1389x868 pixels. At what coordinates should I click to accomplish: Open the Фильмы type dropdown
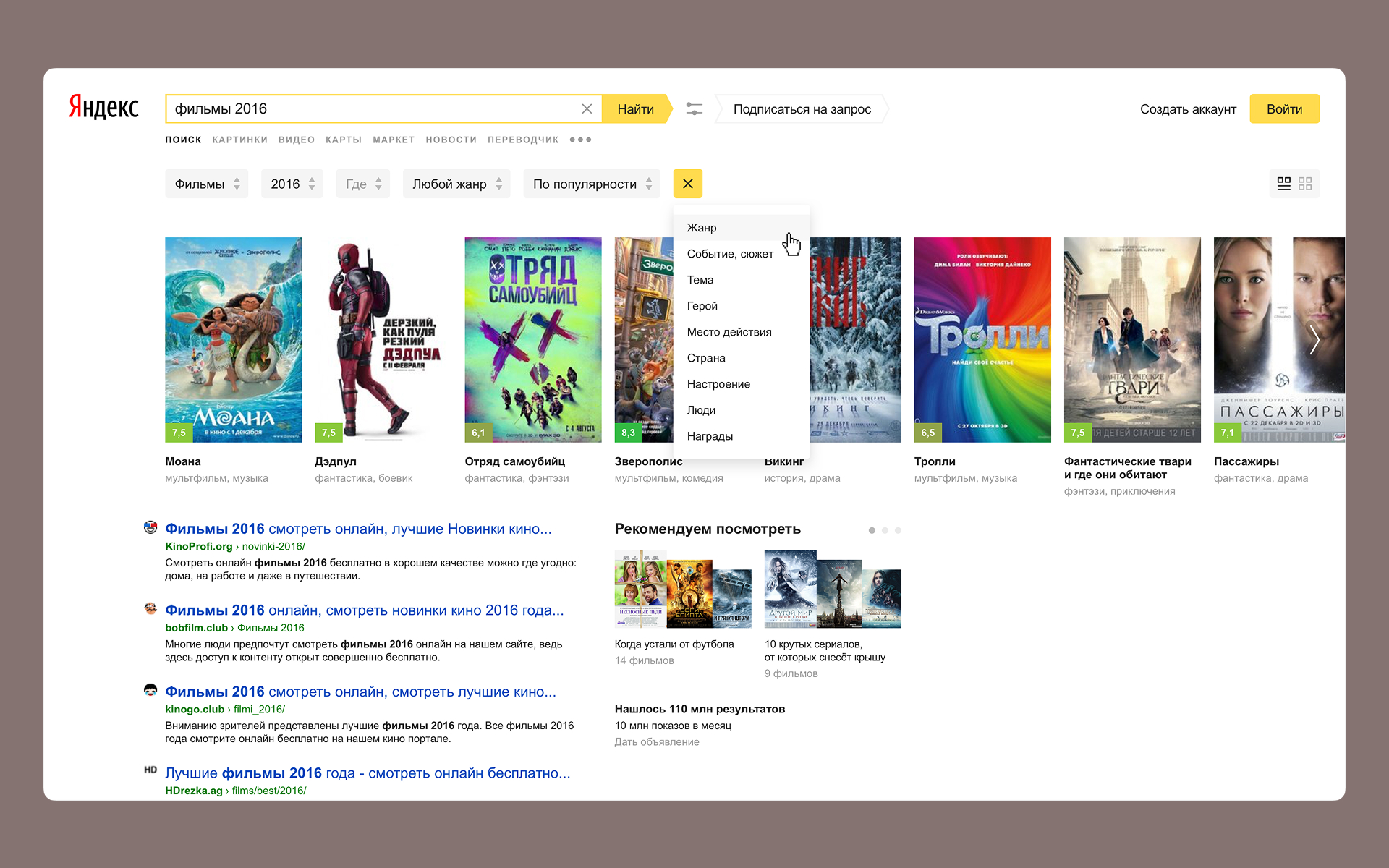coord(207,184)
